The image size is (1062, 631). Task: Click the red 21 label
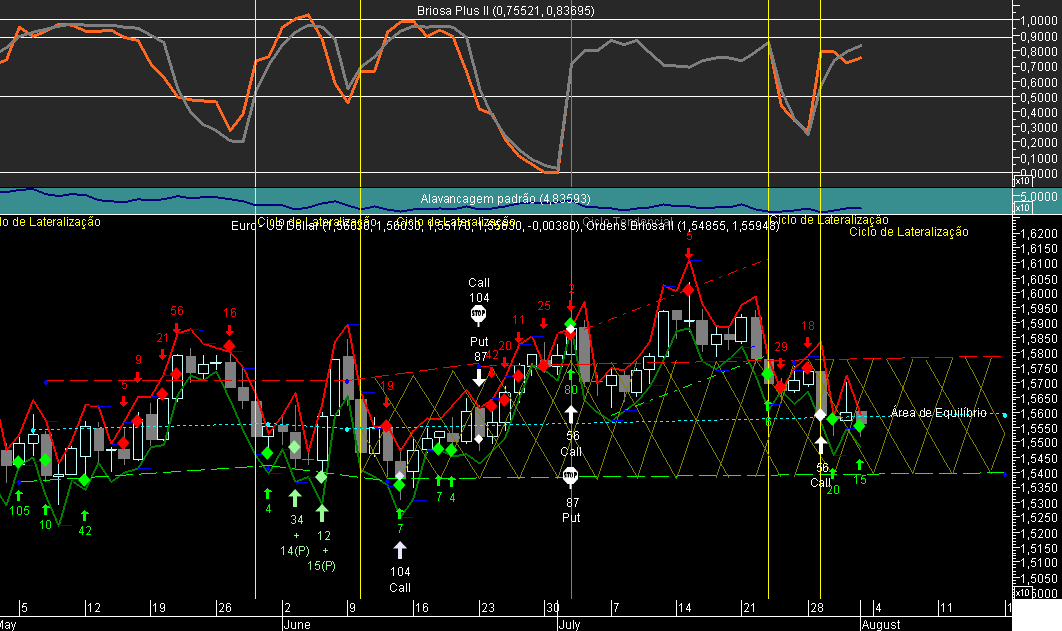click(163, 339)
